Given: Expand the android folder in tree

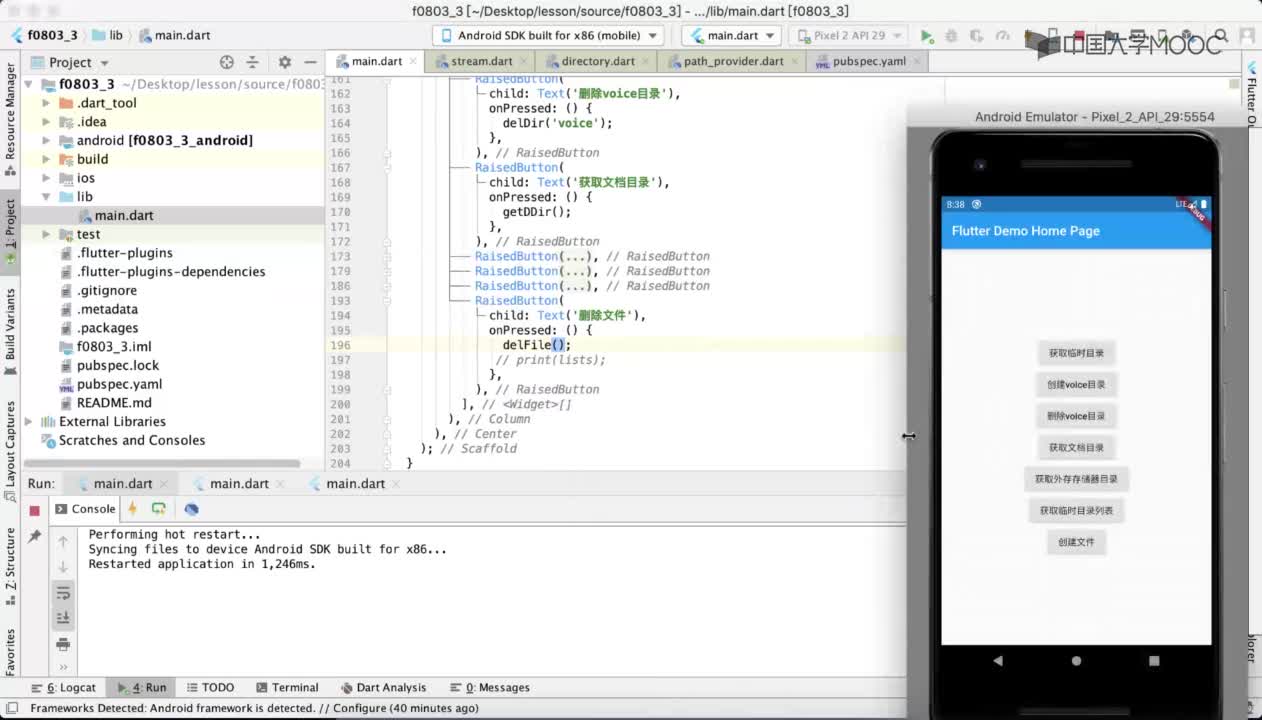Looking at the screenshot, I should pyautogui.click(x=46, y=141).
